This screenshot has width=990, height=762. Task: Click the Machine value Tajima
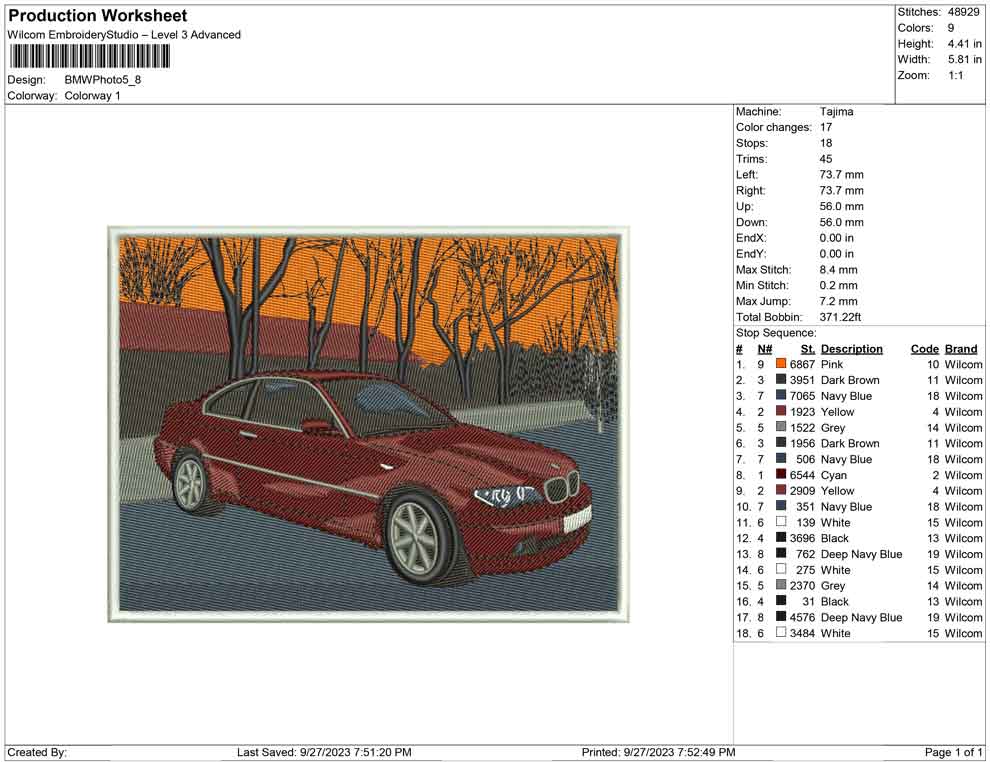click(x=837, y=112)
